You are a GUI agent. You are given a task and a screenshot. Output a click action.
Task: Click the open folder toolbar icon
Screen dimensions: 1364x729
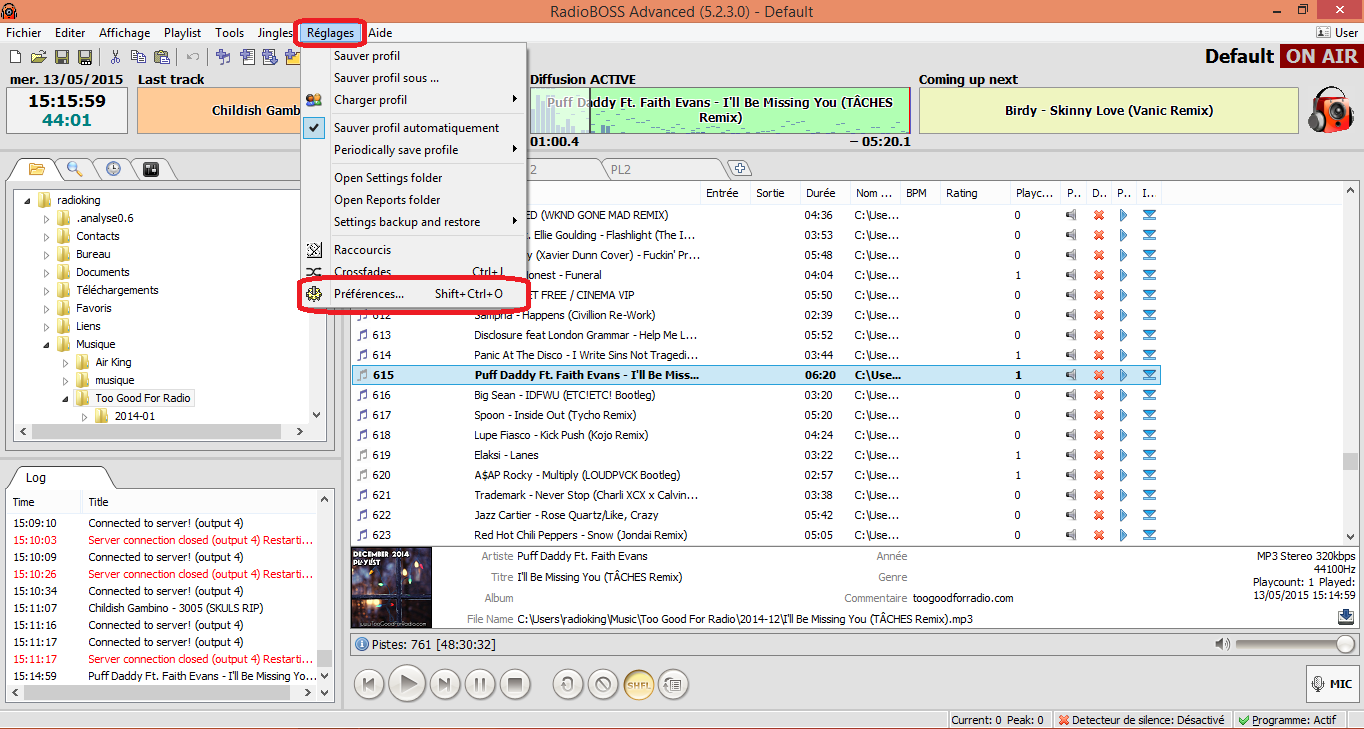(38, 57)
